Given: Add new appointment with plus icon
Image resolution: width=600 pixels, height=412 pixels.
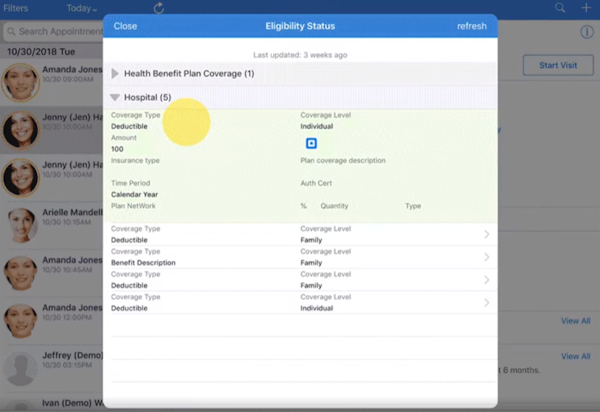Looking at the screenshot, I should [x=586, y=8].
